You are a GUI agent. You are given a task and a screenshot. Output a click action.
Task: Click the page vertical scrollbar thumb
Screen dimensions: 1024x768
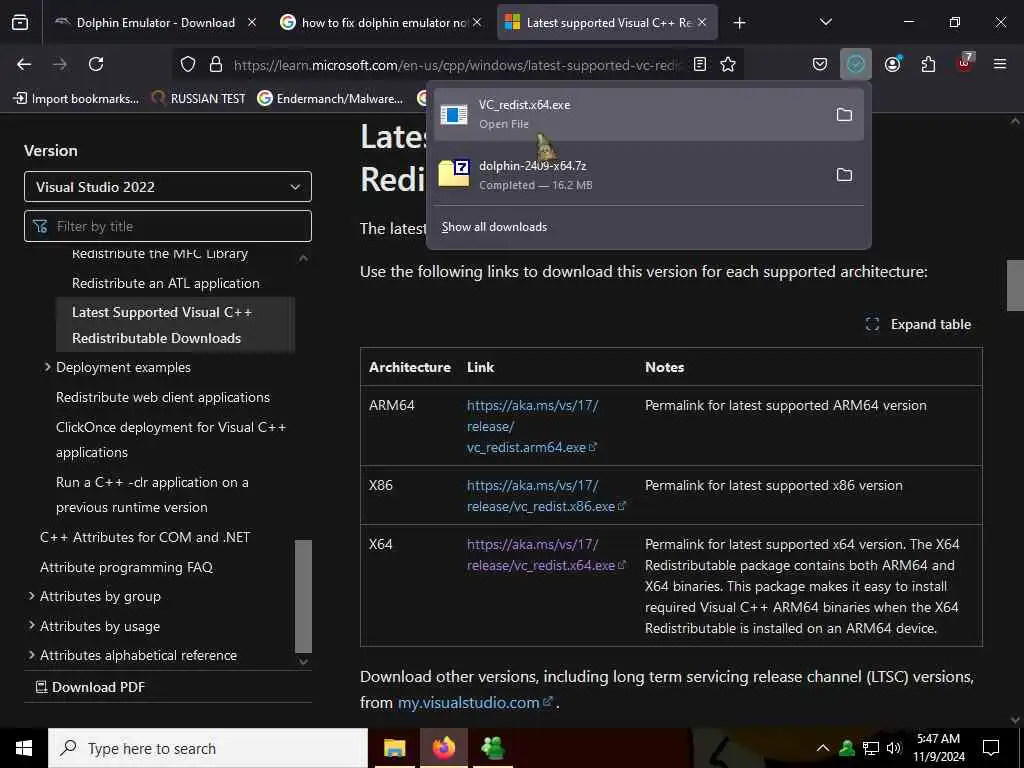point(1015,286)
